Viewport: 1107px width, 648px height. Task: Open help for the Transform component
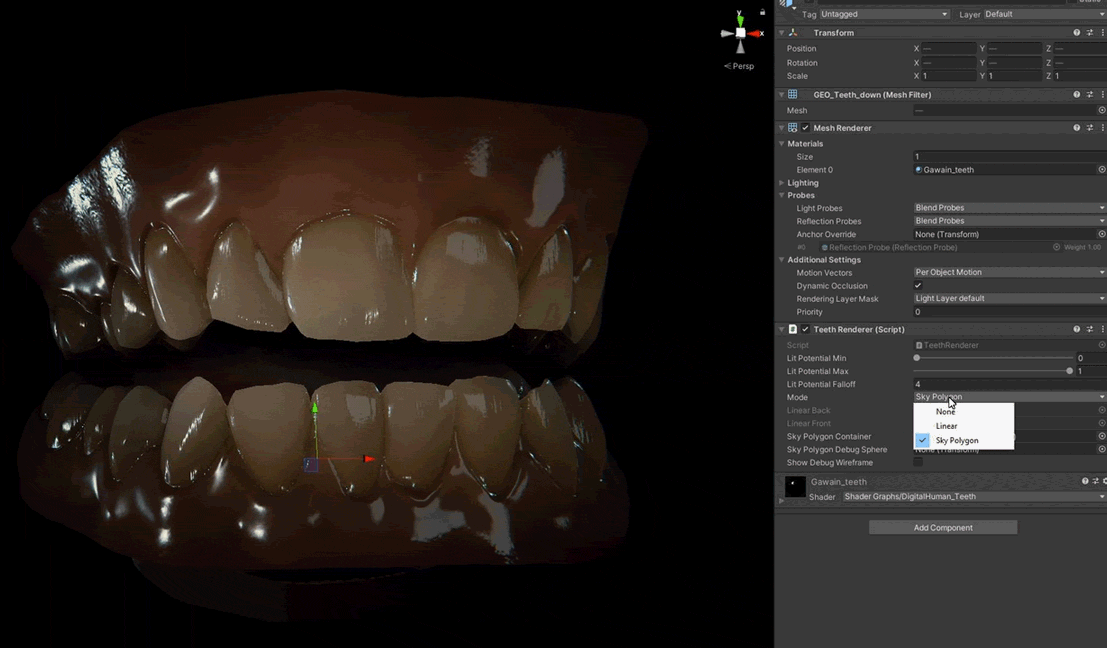(1077, 33)
